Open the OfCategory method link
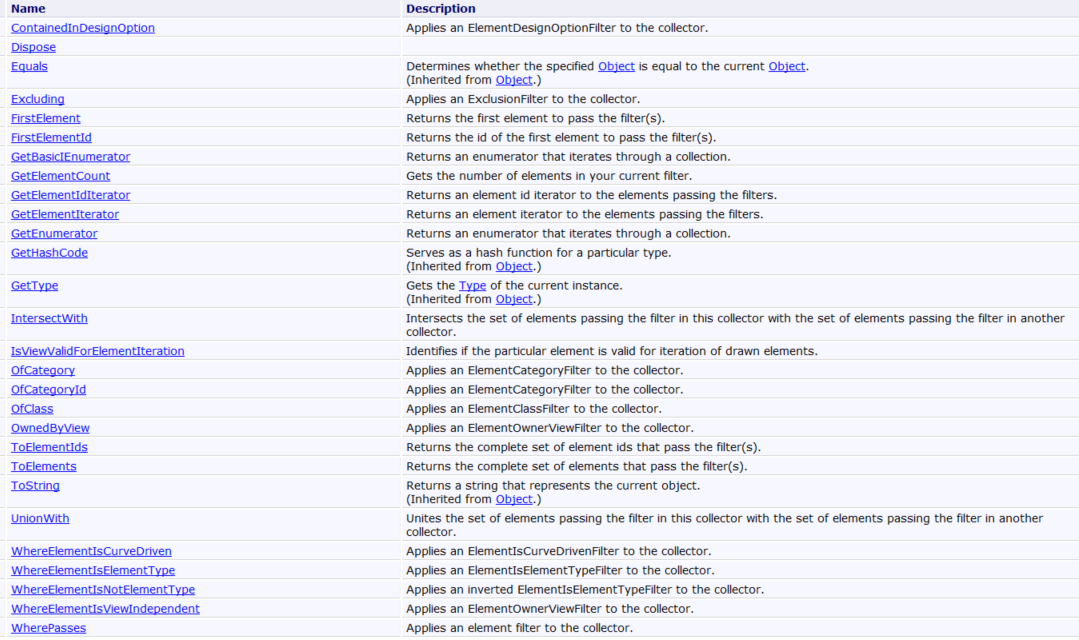Image resolution: width=1079 pixels, height=640 pixels. coord(43,371)
